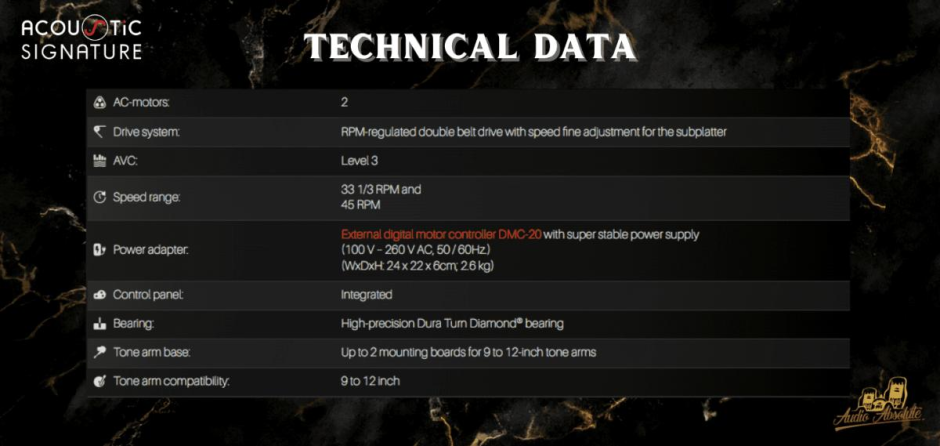
Task: Select the Dura Turn Diamond bearing text
Action: [452, 324]
